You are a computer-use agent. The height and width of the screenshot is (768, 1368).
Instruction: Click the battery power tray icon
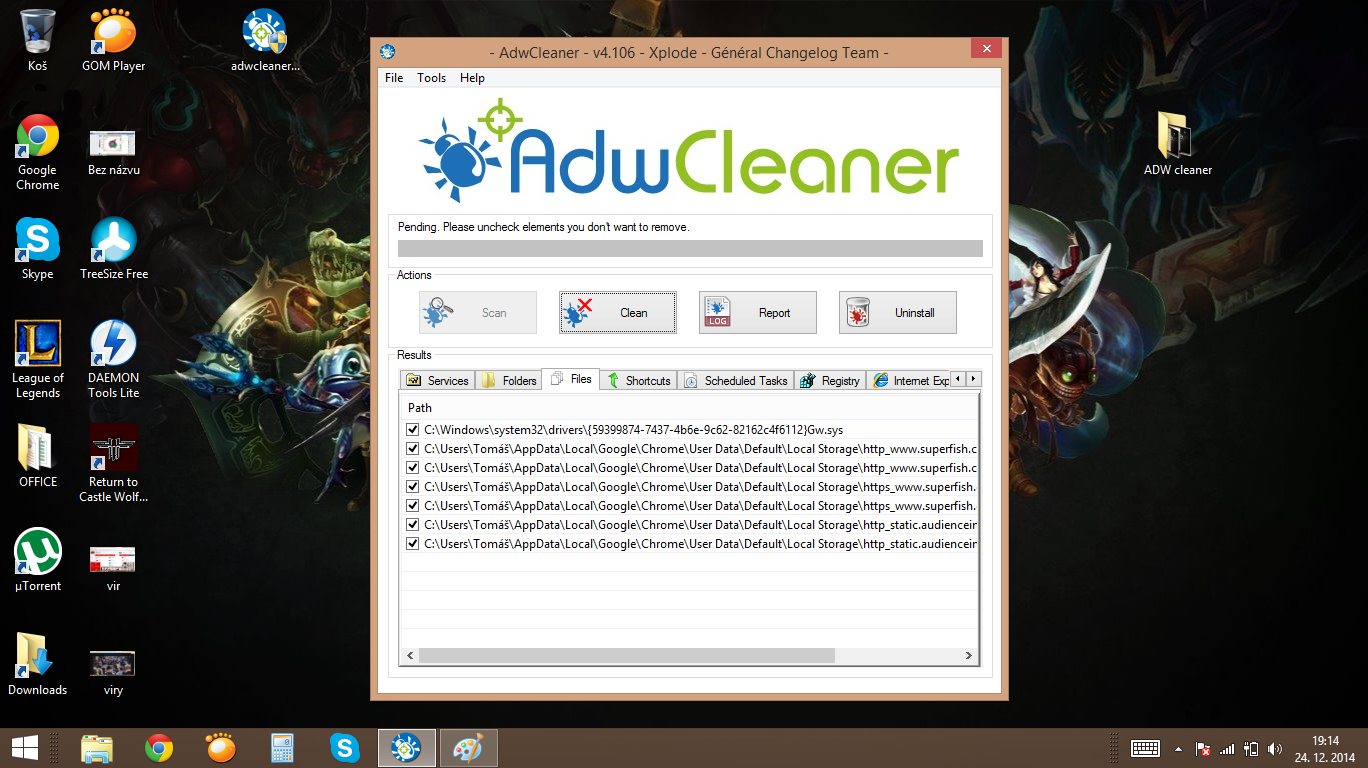pyautogui.click(x=1252, y=748)
